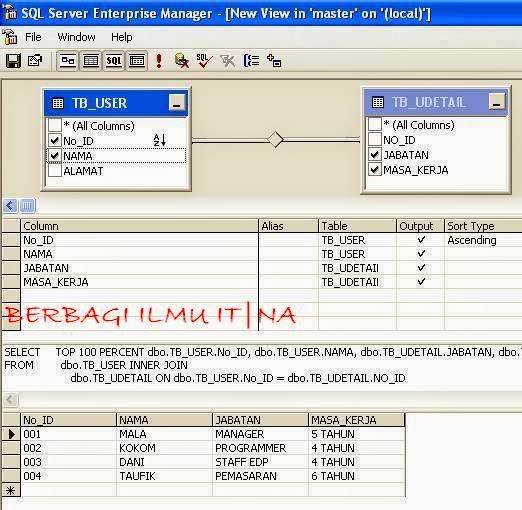Uncheck JABATAN in TB_UDETAIL table
This screenshot has width=522, height=510.
(375, 154)
